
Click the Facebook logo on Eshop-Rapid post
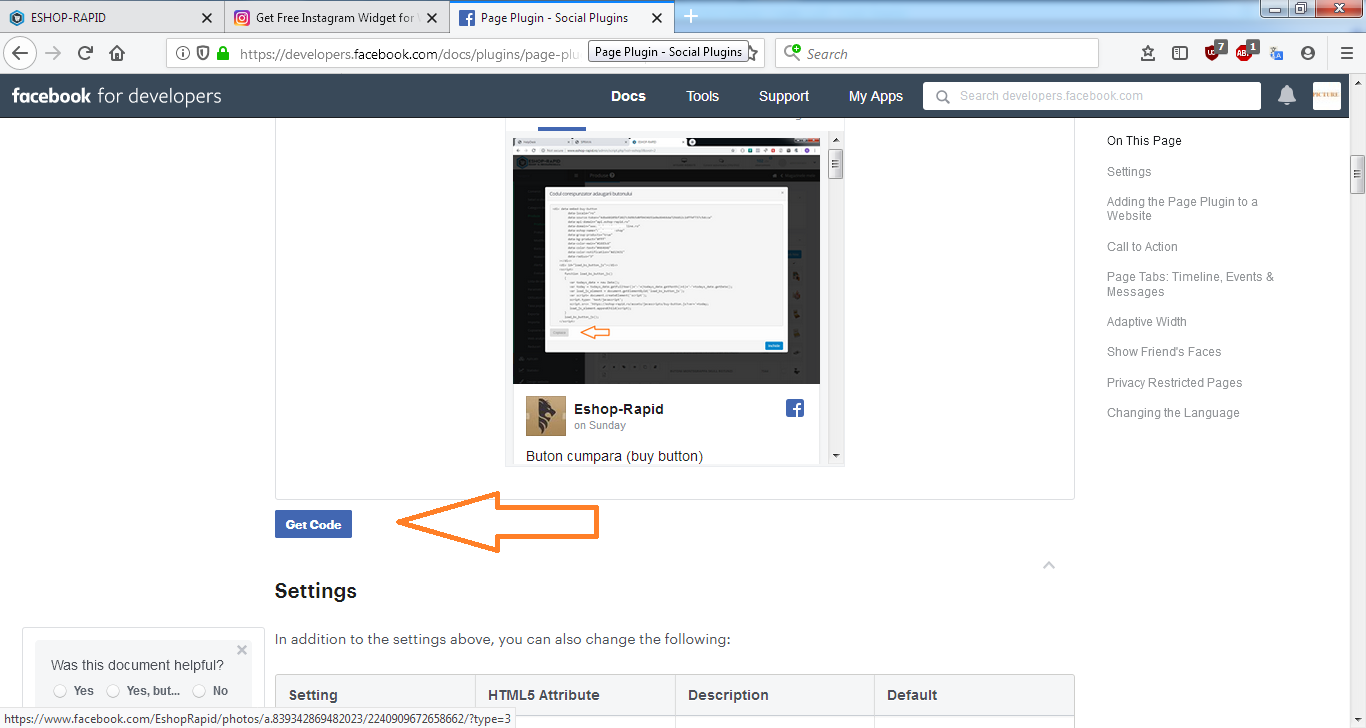click(x=795, y=408)
